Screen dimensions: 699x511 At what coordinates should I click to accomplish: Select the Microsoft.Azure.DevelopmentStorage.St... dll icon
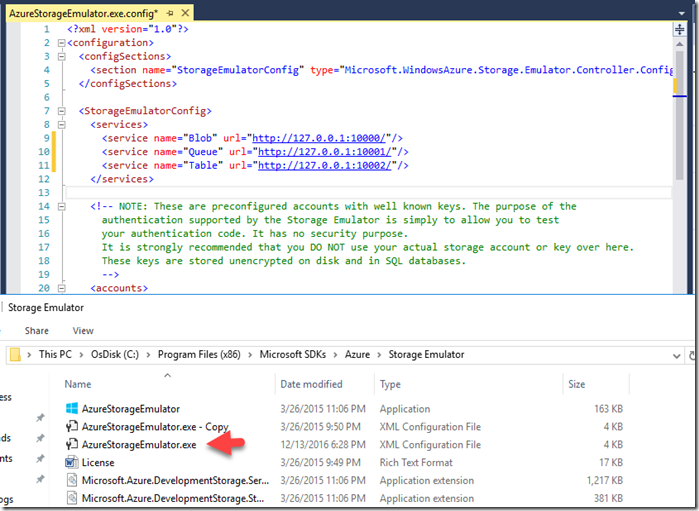pyautogui.click(x=72, y=498)
